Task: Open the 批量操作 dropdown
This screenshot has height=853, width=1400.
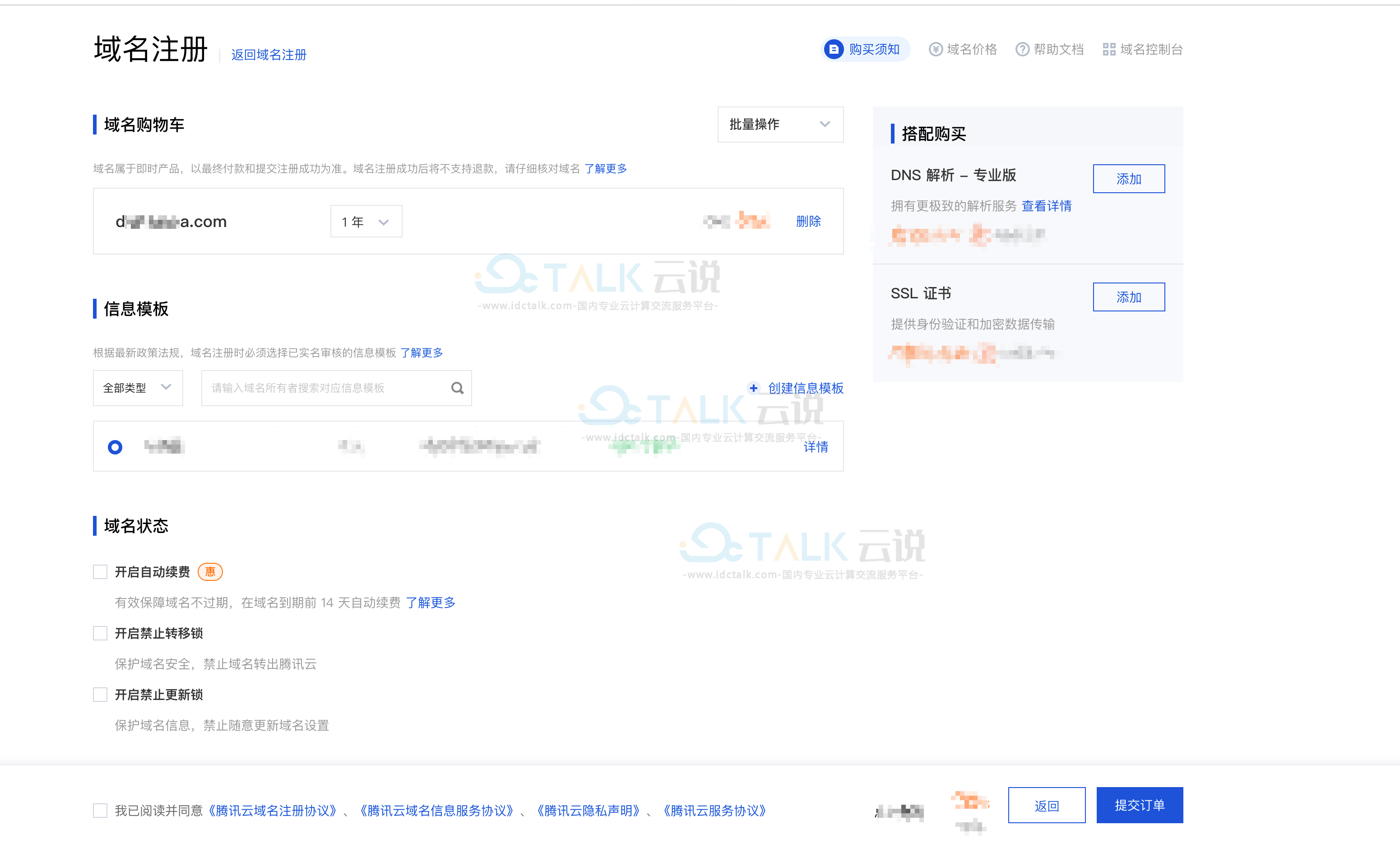Action: tap(780, 124)
